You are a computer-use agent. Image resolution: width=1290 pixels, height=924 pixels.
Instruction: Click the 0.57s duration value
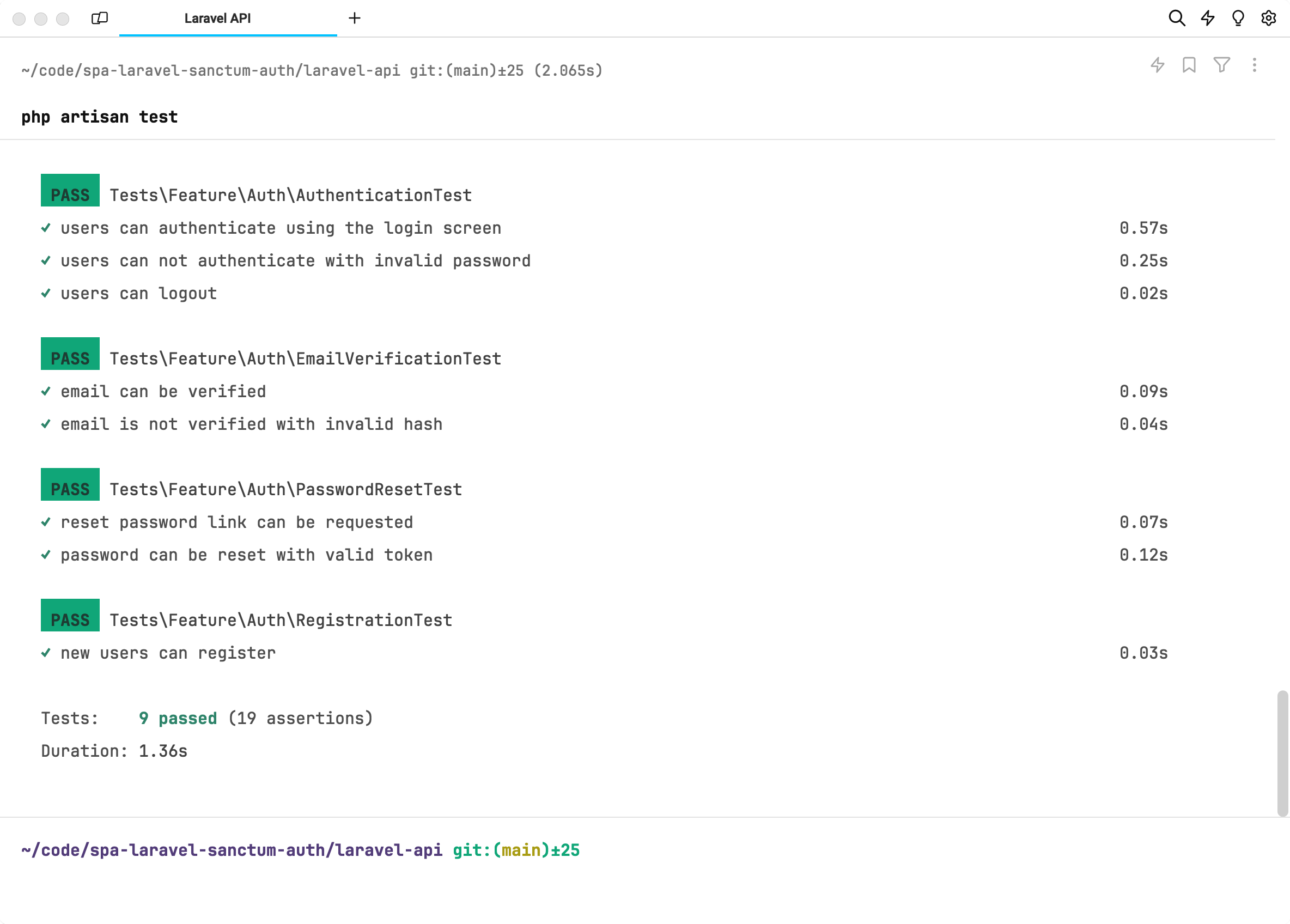pyautogui.click(x=1143, y=229)
